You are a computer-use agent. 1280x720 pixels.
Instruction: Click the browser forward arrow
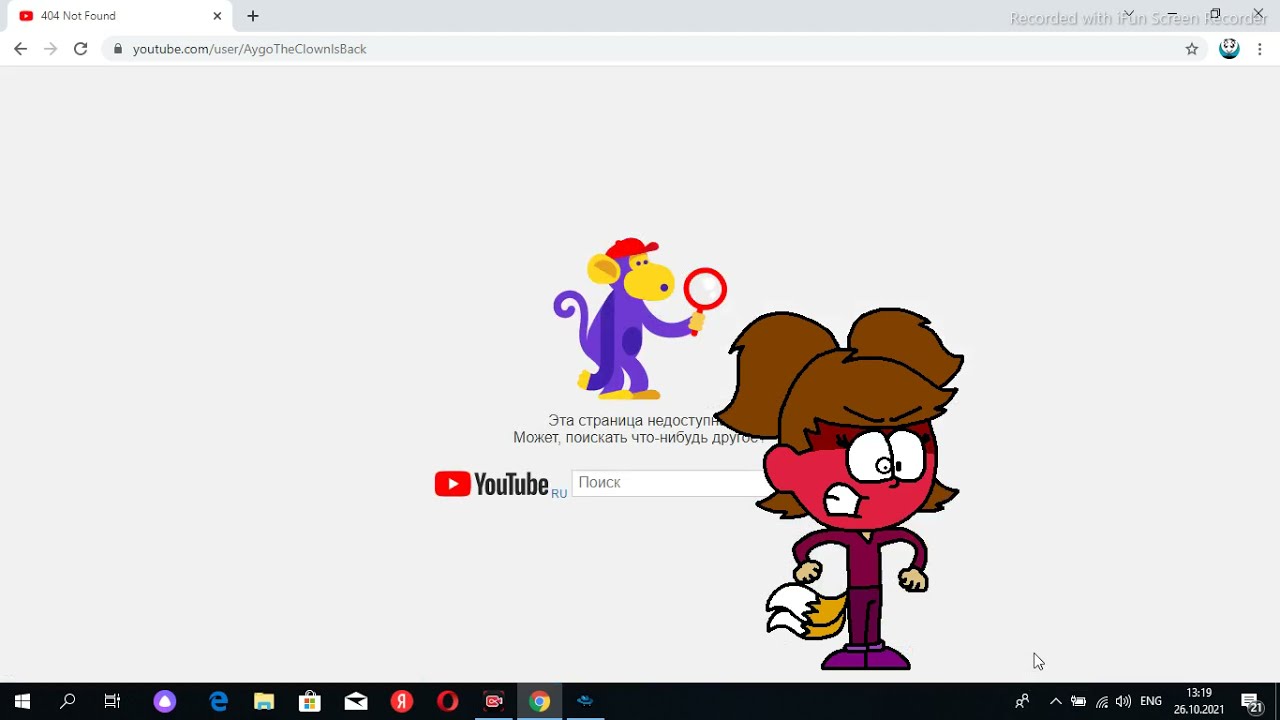click(50, 48)
